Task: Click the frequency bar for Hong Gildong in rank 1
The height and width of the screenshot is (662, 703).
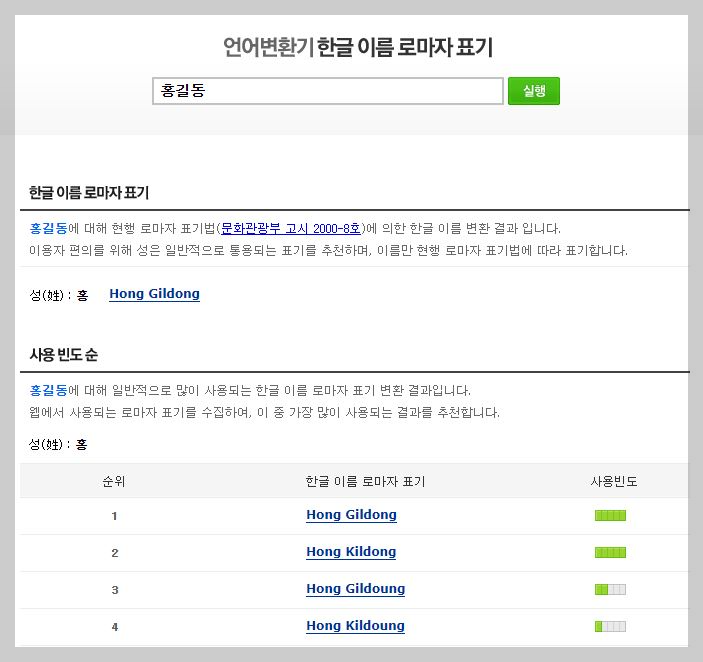Action: point(610,515)
